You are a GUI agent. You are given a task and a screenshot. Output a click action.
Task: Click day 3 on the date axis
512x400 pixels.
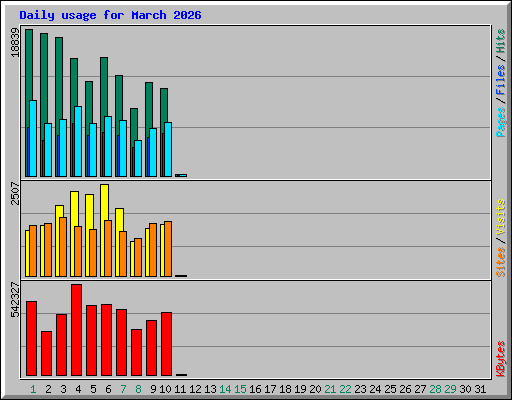63,389
